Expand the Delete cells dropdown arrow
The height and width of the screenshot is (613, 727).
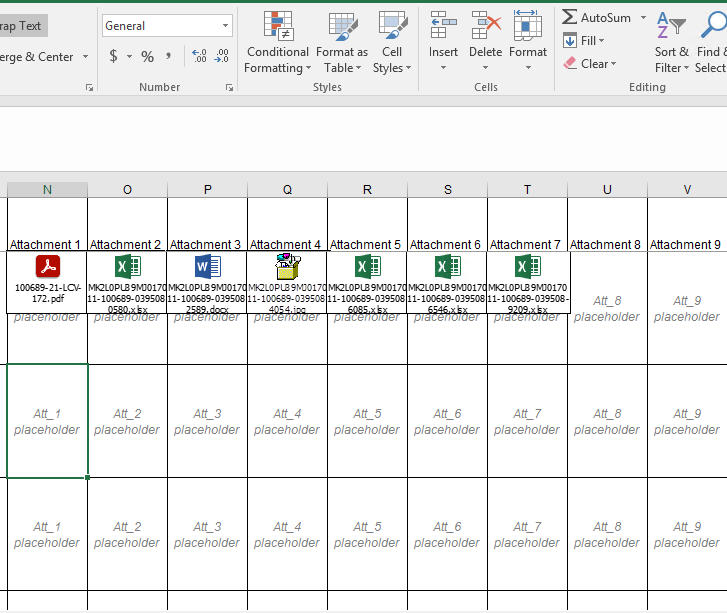pos(485,68)
